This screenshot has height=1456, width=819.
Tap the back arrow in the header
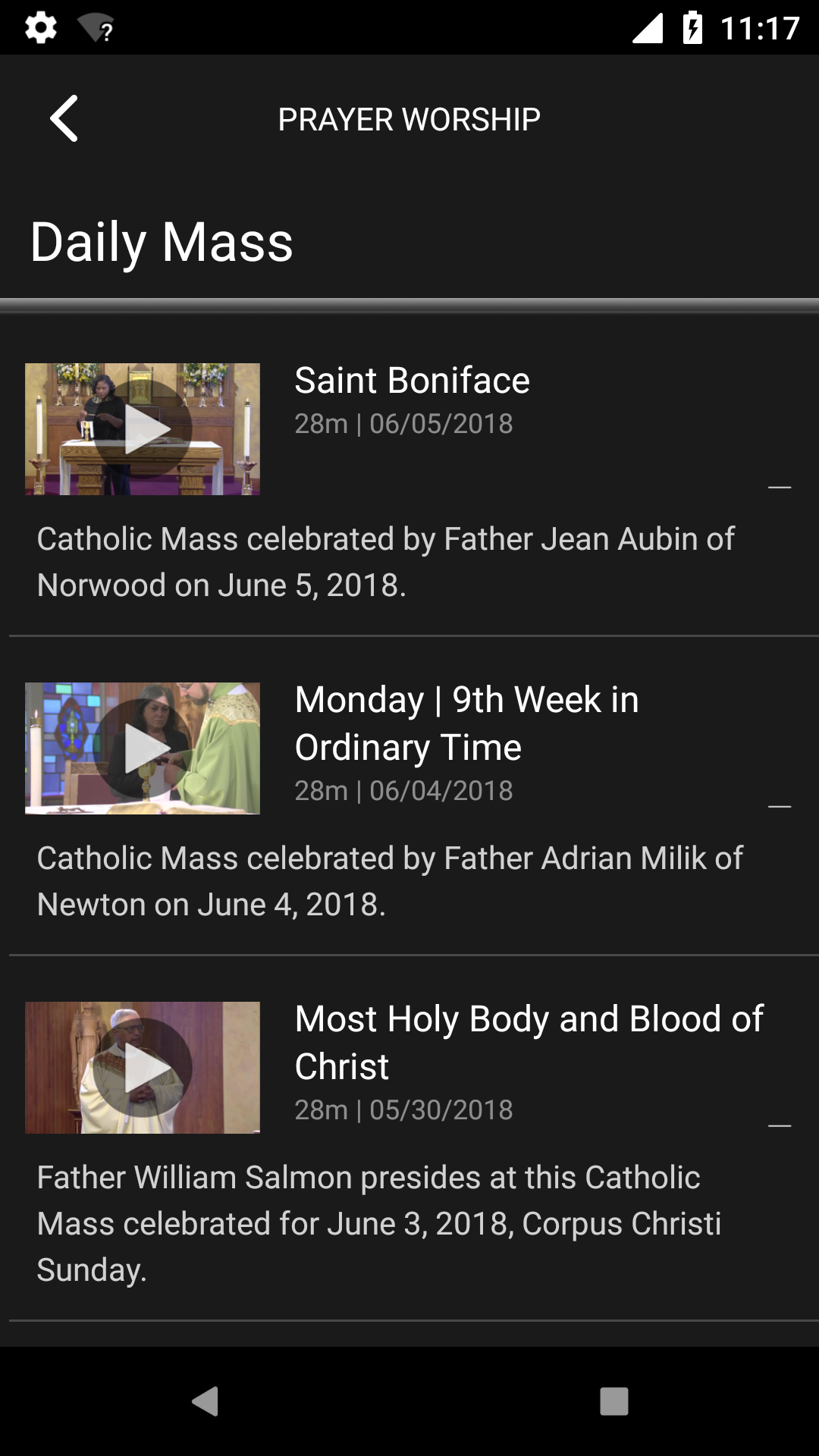64,119
